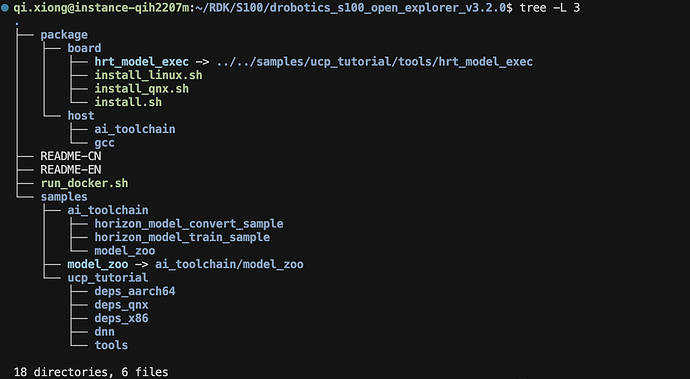
Task: Click the run_docker.sh script name
Action: coord(84,183)
